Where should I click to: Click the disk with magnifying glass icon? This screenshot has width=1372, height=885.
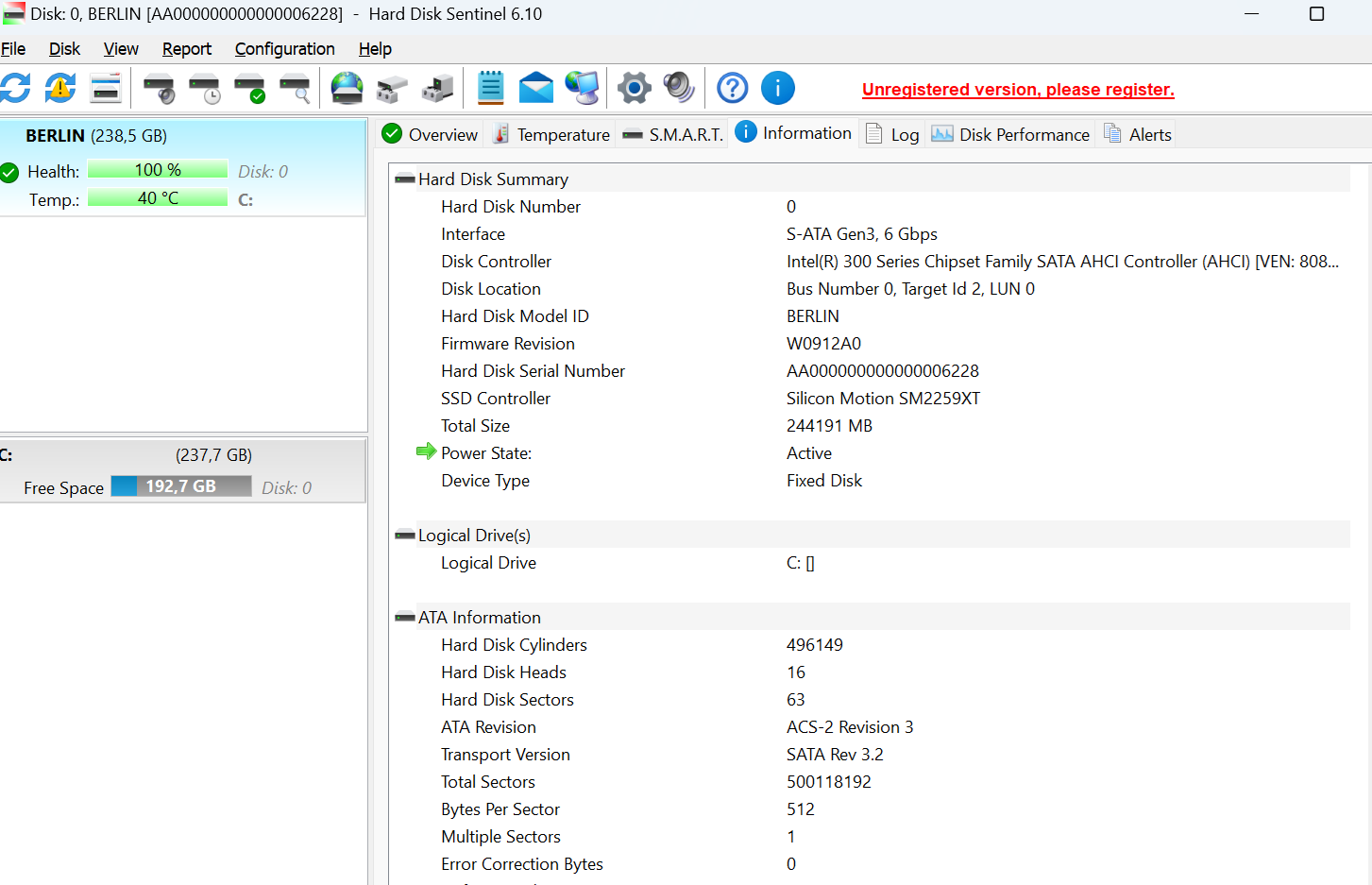point(296,89)
